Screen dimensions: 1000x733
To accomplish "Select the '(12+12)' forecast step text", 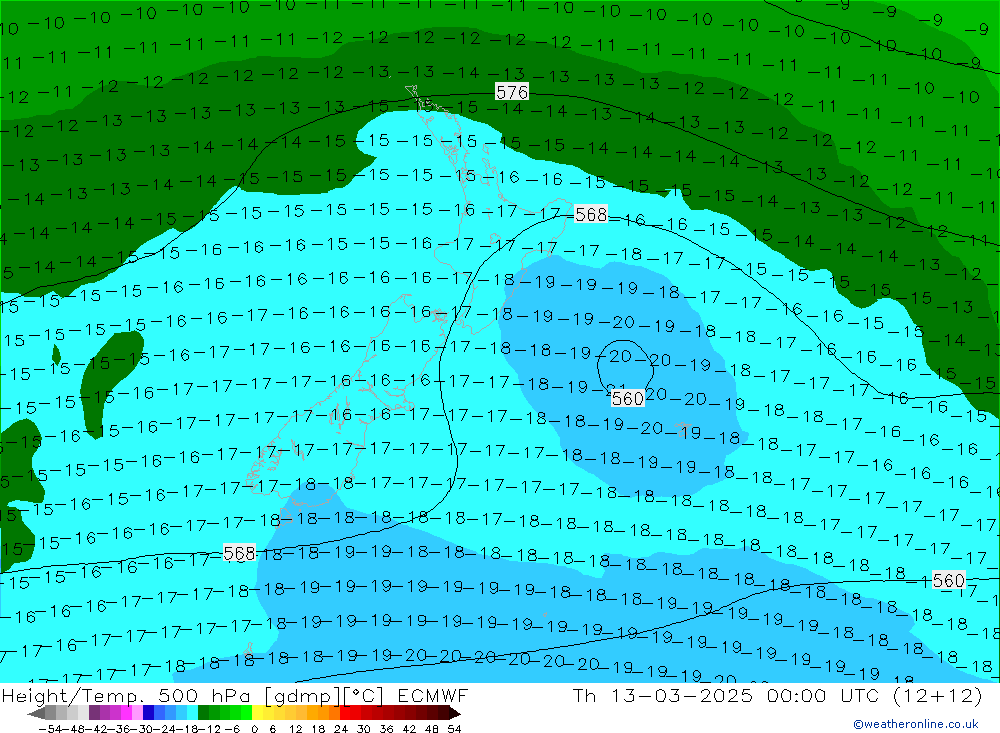I will click(937, 695).
